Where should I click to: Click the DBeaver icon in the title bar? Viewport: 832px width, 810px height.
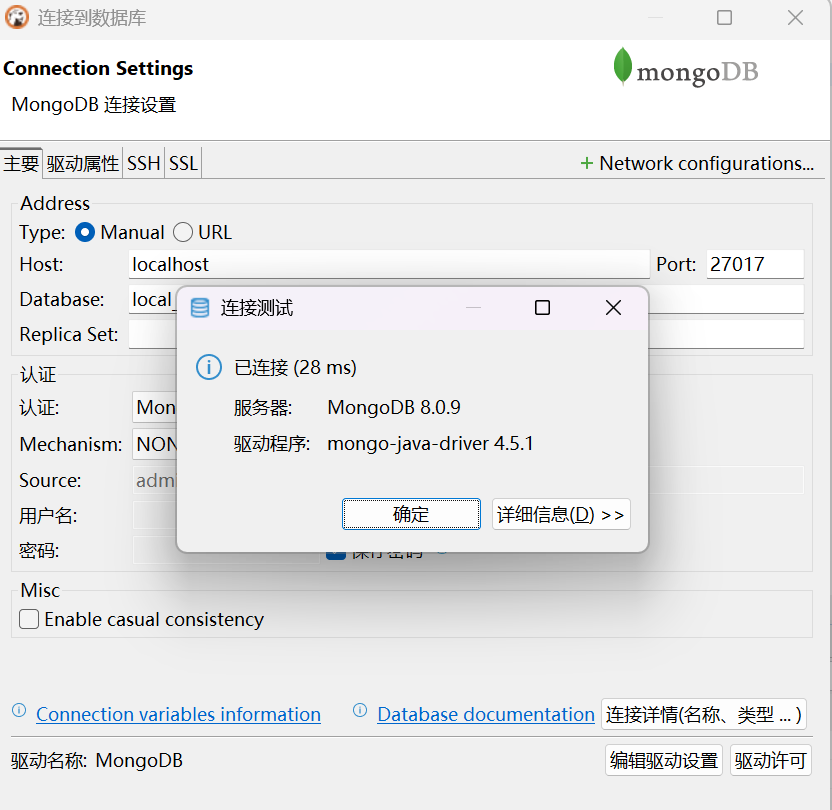tap(16, 17)
